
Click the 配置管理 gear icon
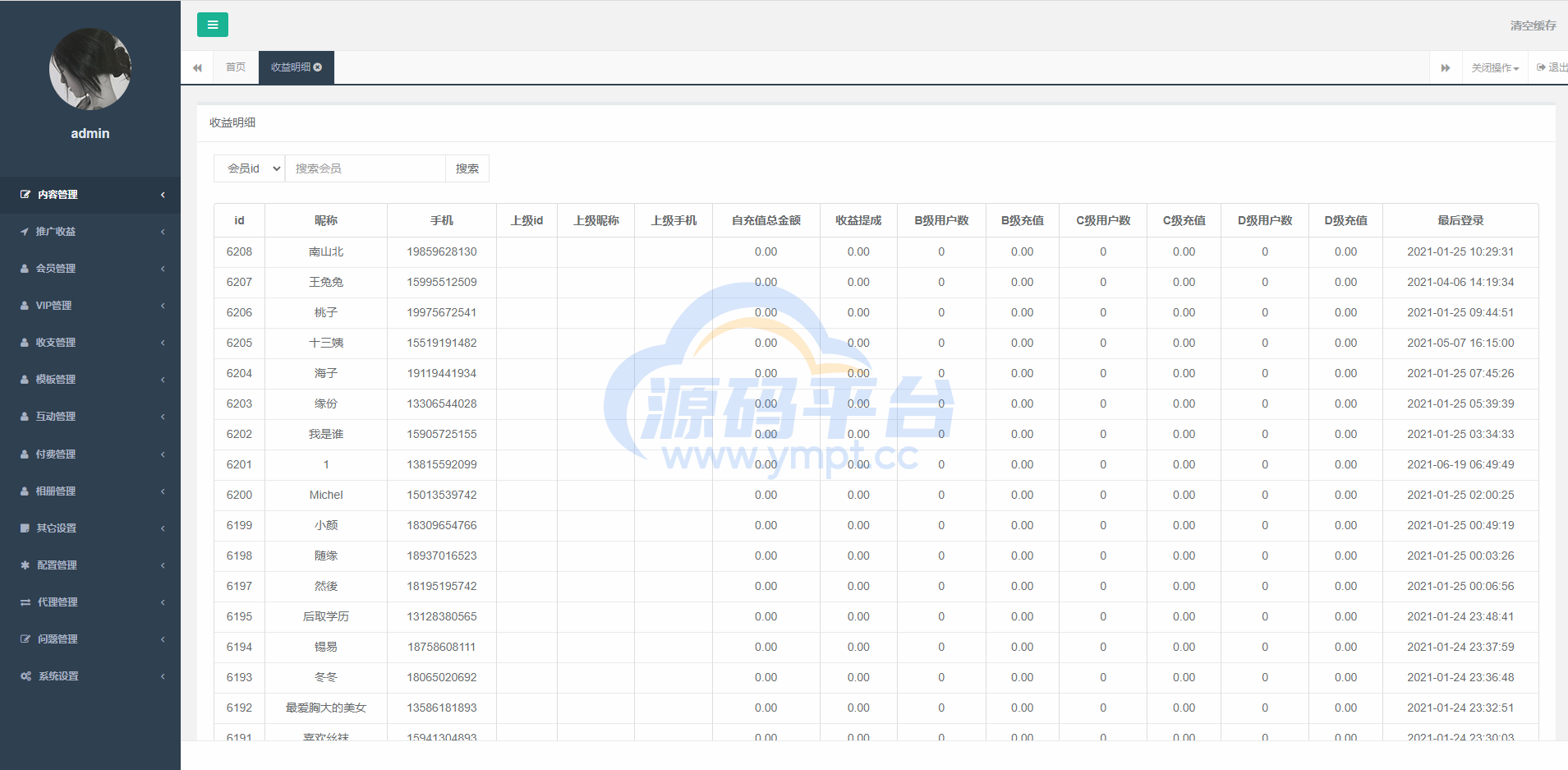pyautogui.click(x=25, y=565)
